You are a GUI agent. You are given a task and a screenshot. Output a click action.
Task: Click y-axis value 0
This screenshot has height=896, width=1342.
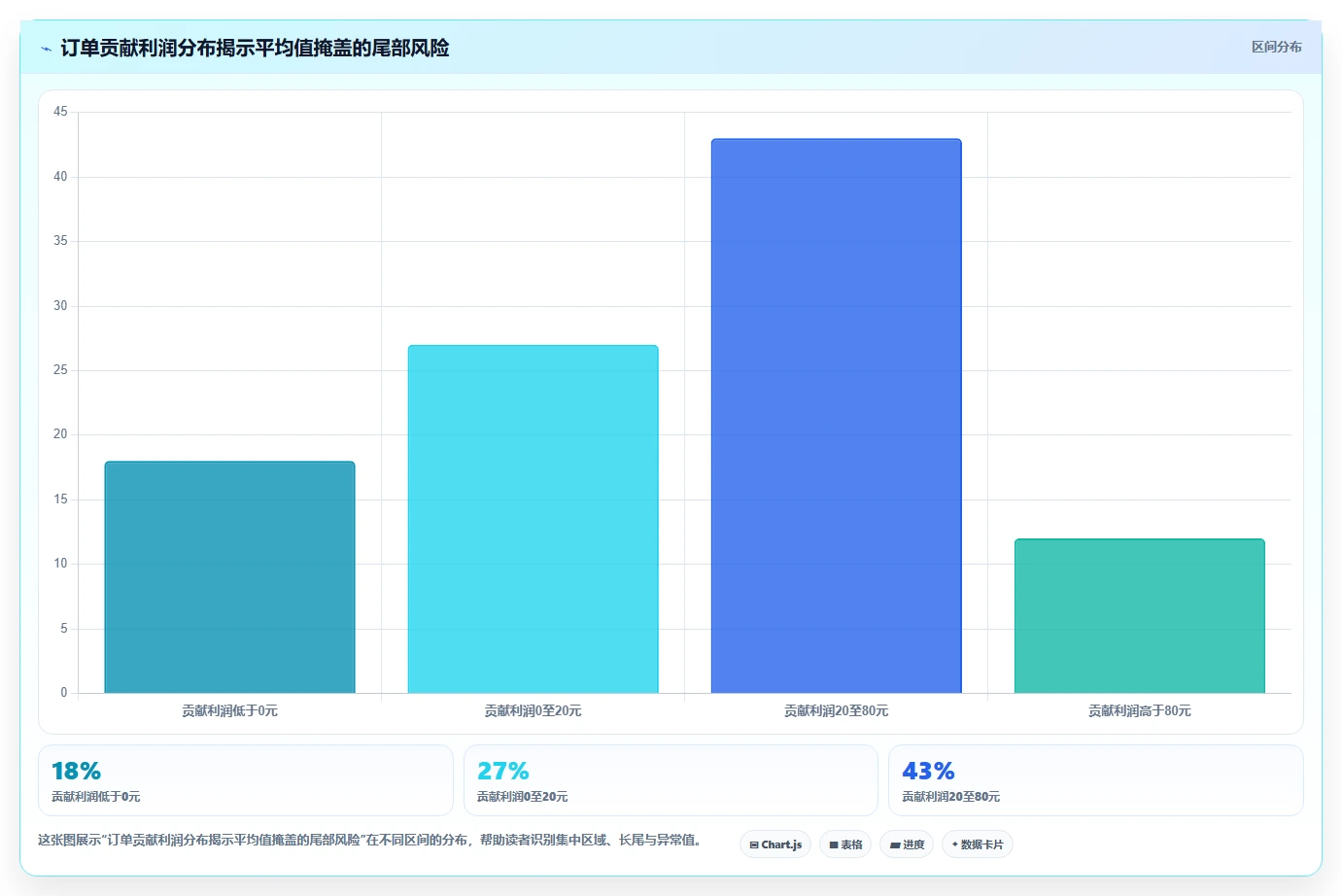point(64,693)
